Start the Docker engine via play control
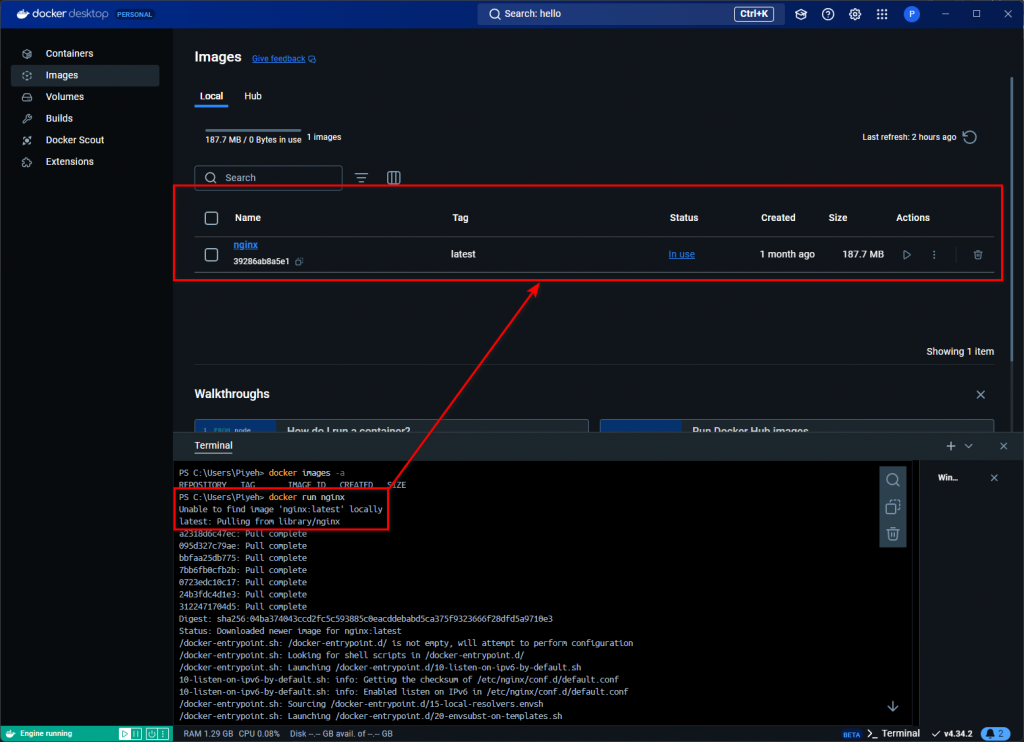The image size is (1024, 742). click(124, 734)
